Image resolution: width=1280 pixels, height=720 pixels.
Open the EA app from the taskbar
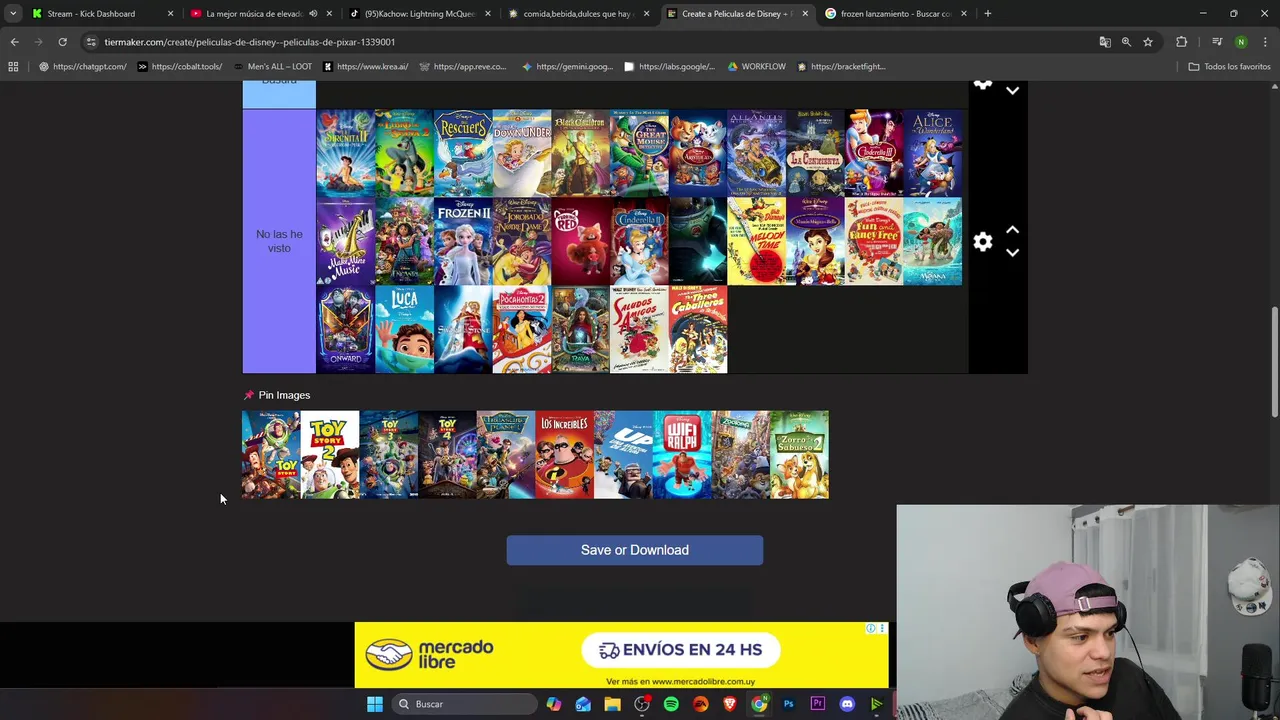pos(700,704)
